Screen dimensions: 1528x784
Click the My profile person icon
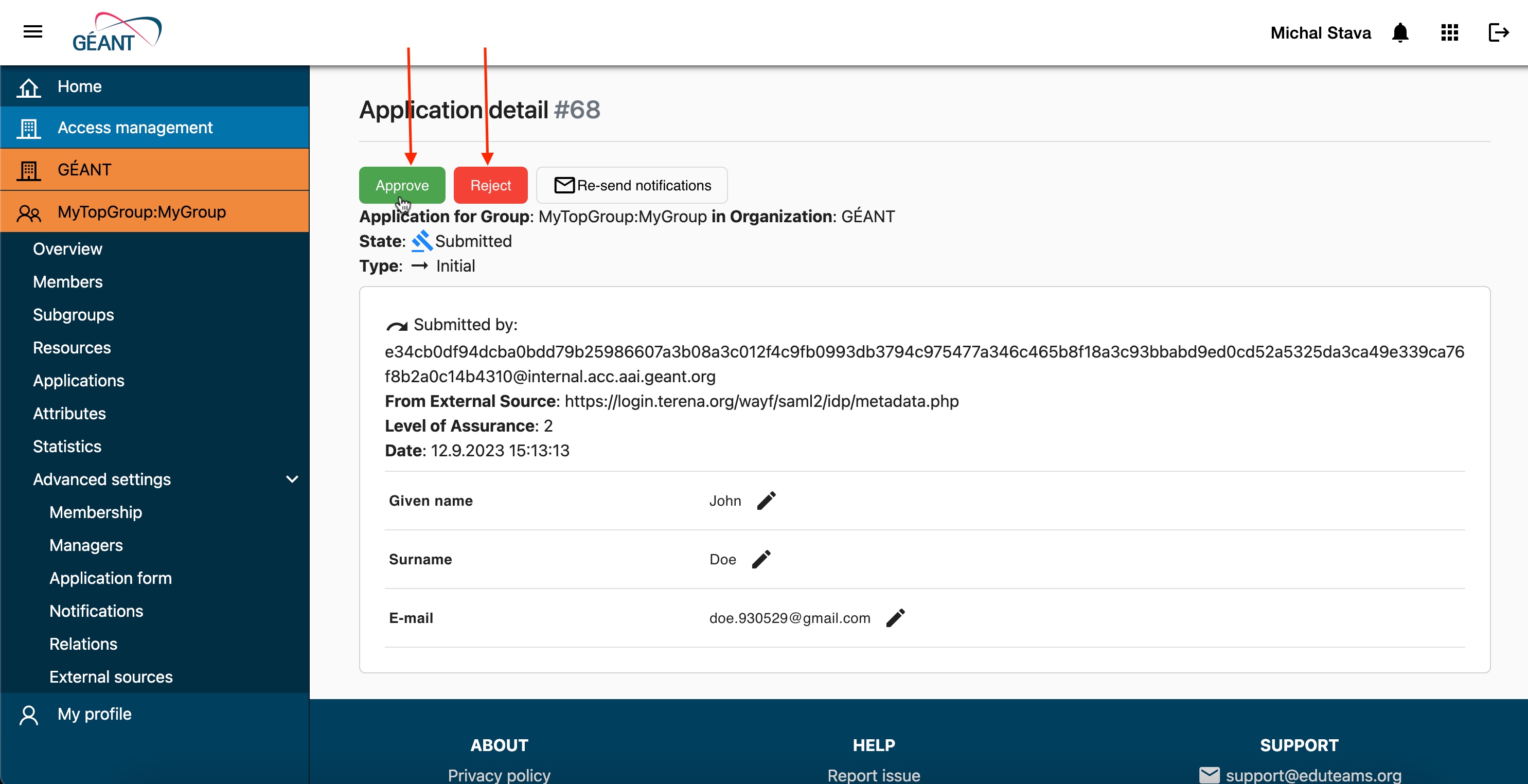[x=28, y=714]
